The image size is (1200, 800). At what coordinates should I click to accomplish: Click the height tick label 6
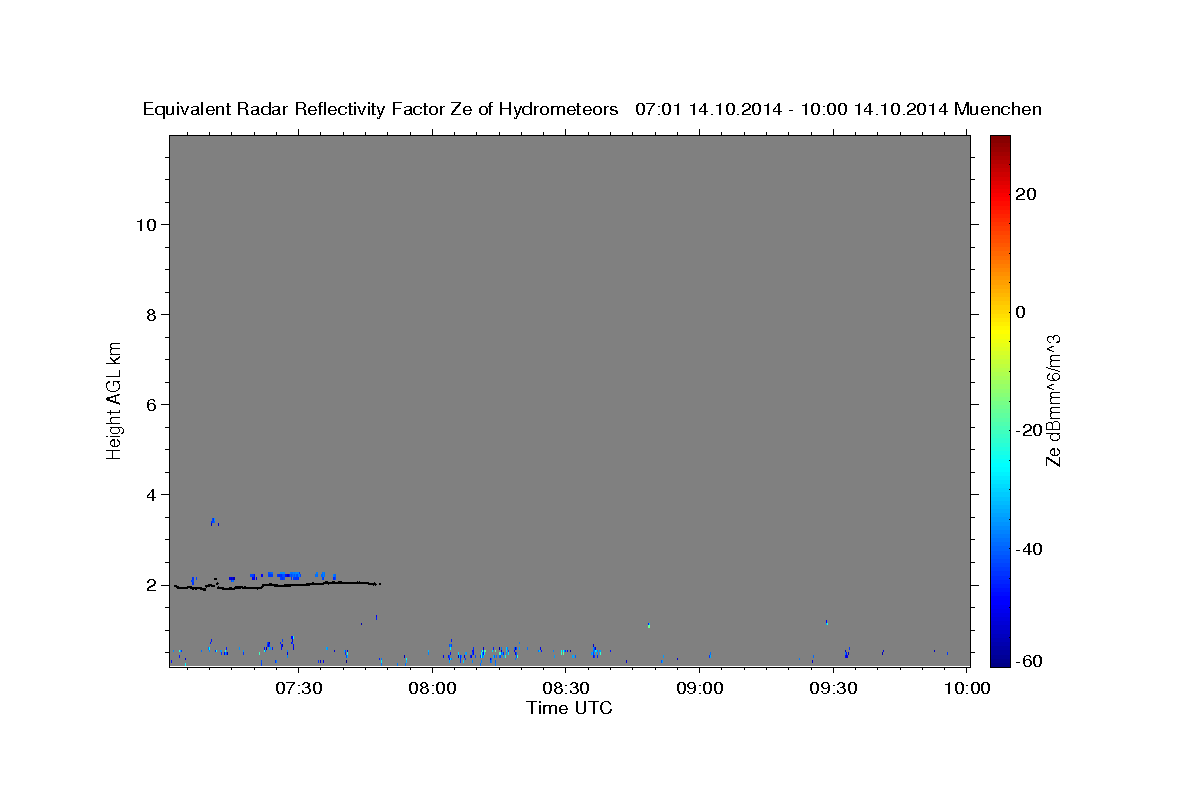[x=152, y=404]
